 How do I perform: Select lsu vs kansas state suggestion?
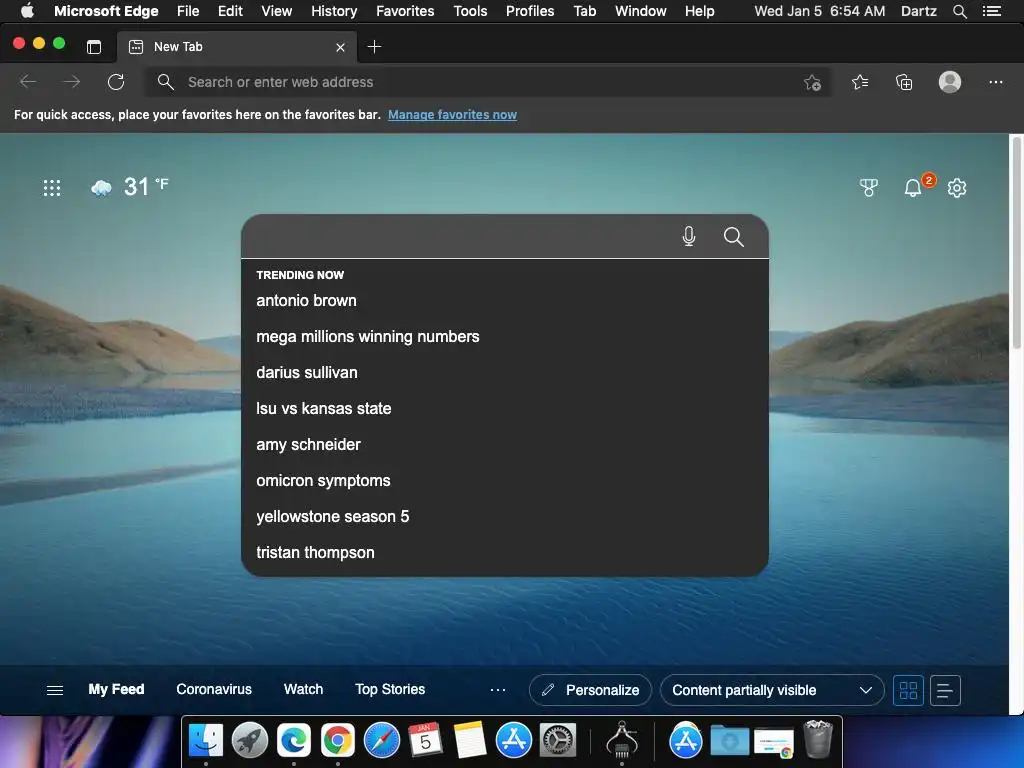(504, 408)
